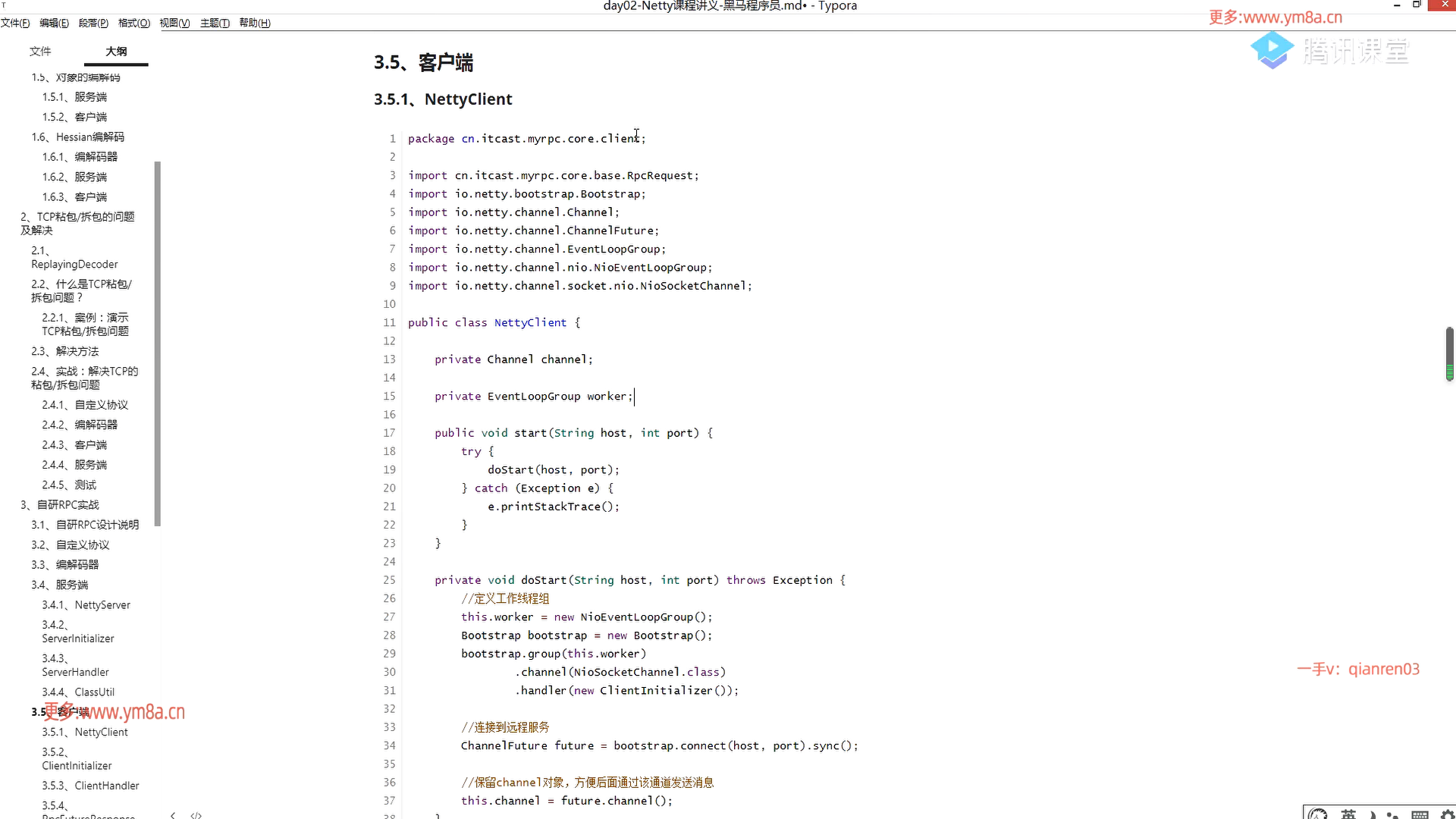Screen dimensions: 1456x819
Task: Click the document's vertical scrollbar thumb
Action: (1449, 353)
